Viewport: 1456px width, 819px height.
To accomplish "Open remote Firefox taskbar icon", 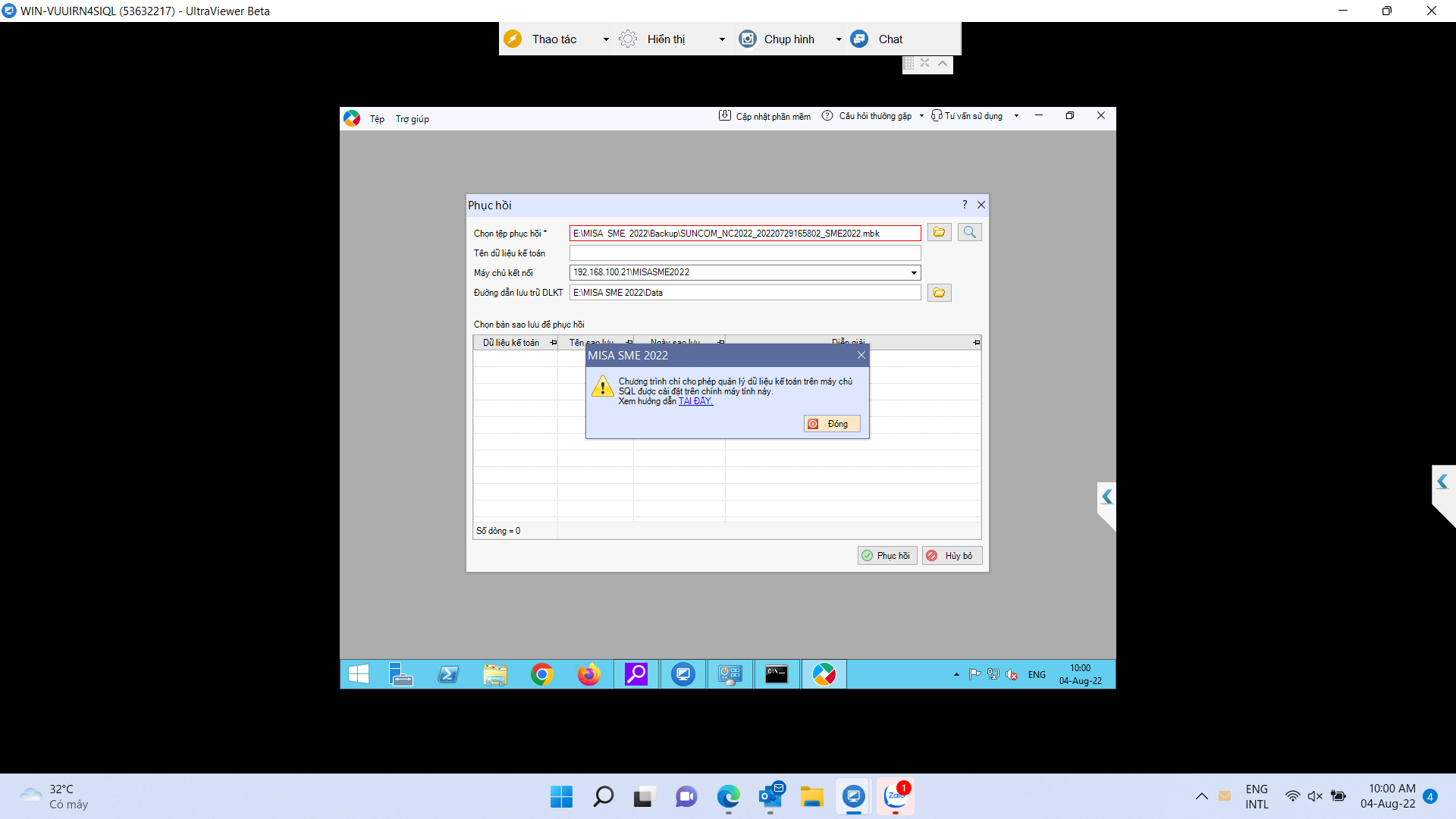I will (589, 674).
